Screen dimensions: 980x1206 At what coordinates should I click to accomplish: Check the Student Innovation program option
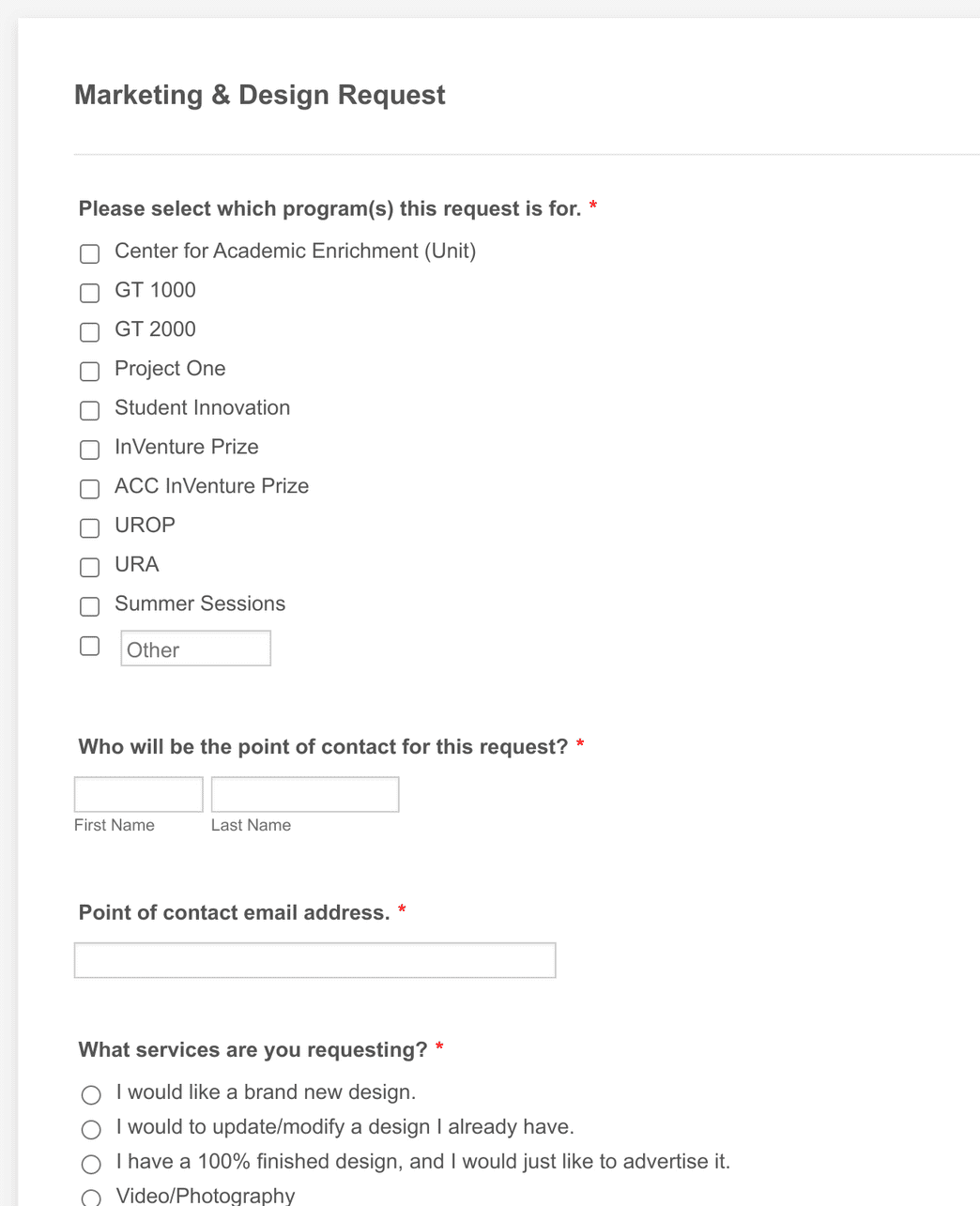[x=89, y=410]
